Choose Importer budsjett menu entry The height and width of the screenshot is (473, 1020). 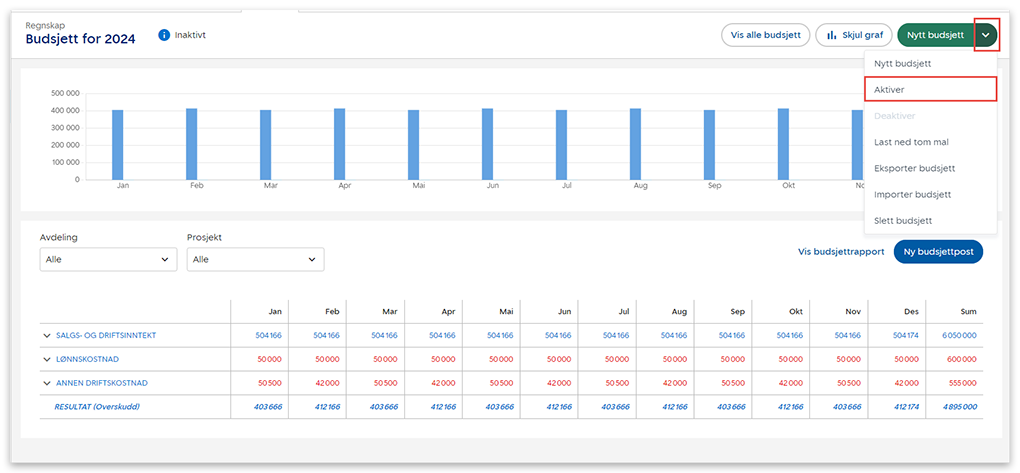pyautogui.click(x=912, y=194)
